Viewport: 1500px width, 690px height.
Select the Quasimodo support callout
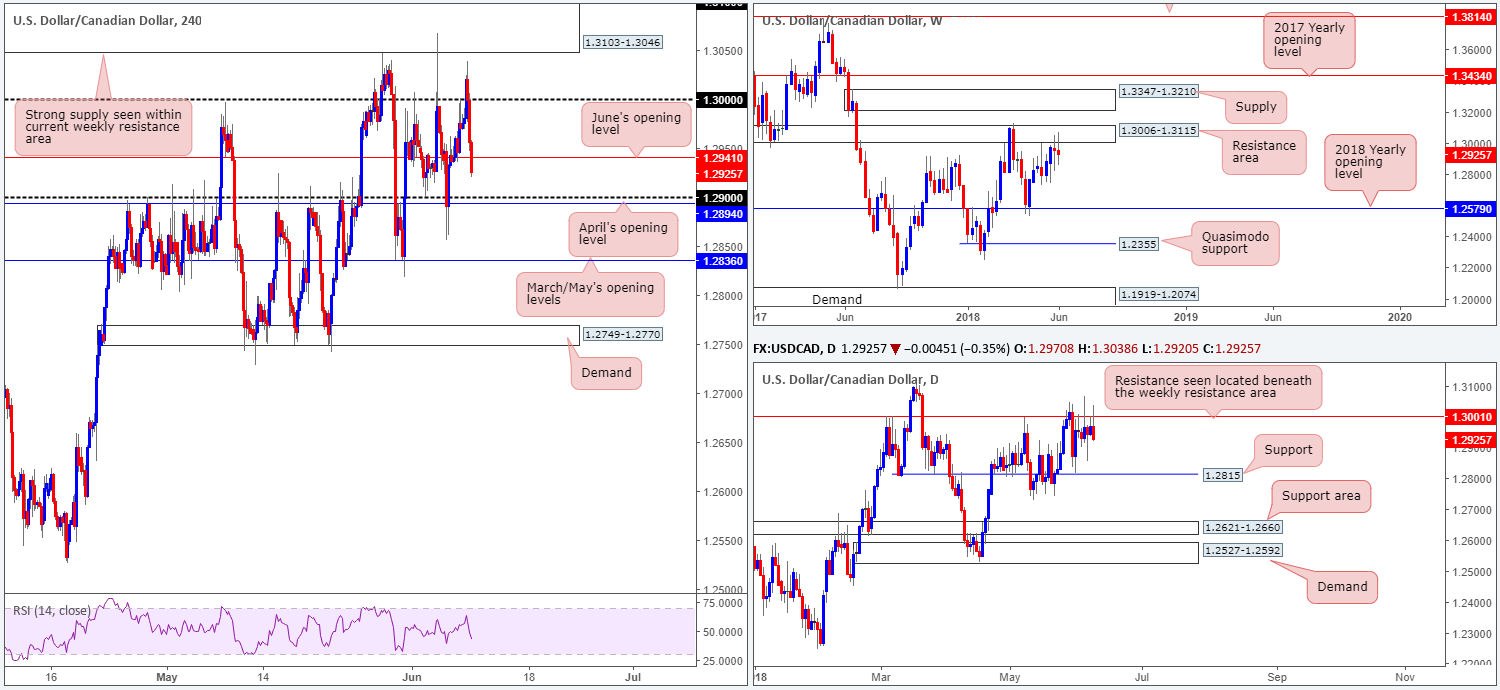[1235, 242]
